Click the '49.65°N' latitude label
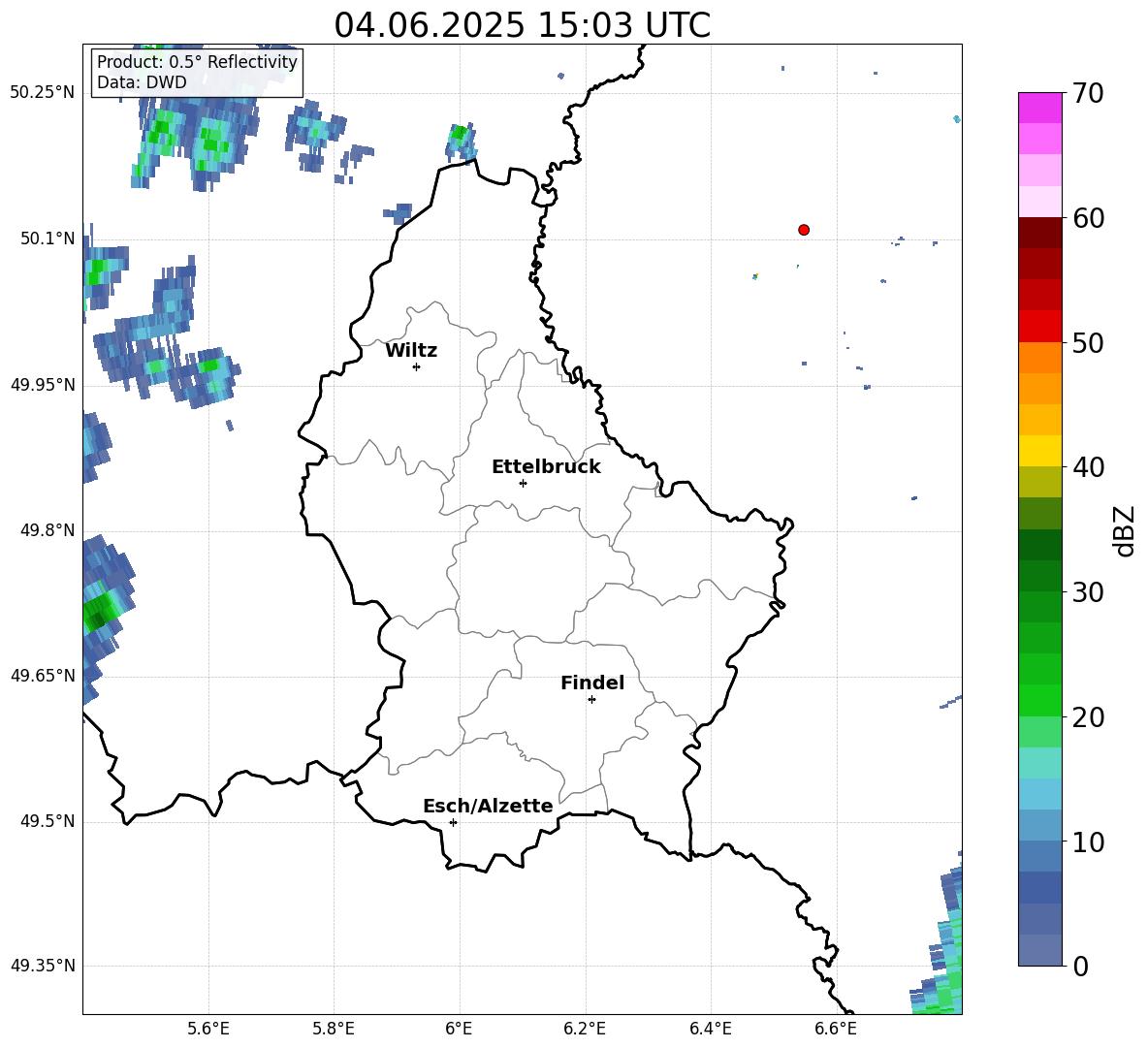1148x1048 pixels. coord(43,676)
